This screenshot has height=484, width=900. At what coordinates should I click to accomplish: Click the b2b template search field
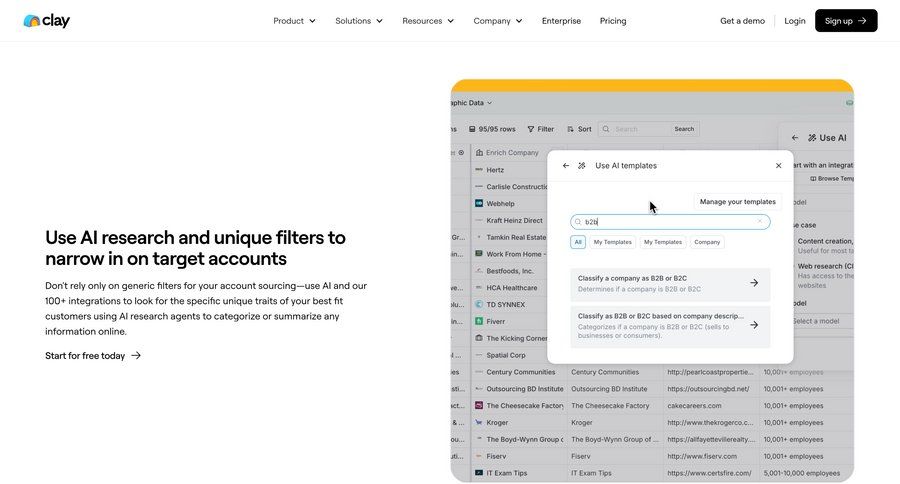pos(670,222)
